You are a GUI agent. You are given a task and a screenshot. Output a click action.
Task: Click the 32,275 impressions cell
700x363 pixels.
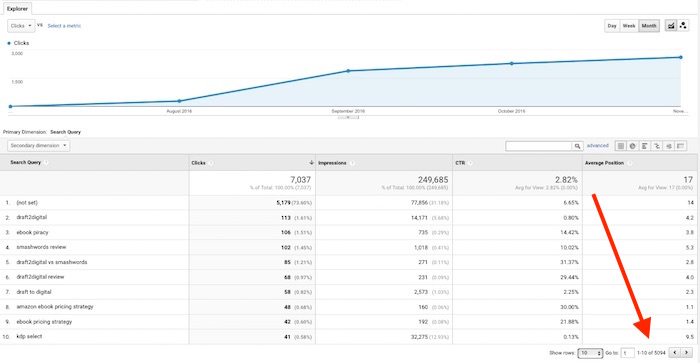pos(419,337)
